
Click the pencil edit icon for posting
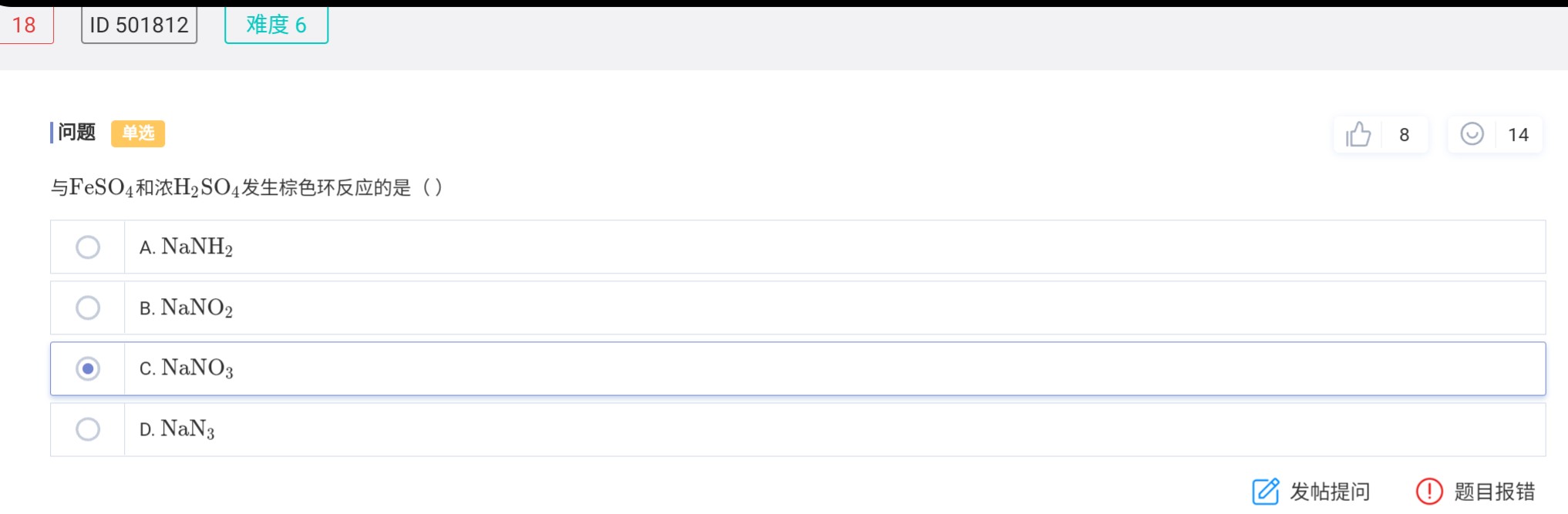(x=1265, y=491)
